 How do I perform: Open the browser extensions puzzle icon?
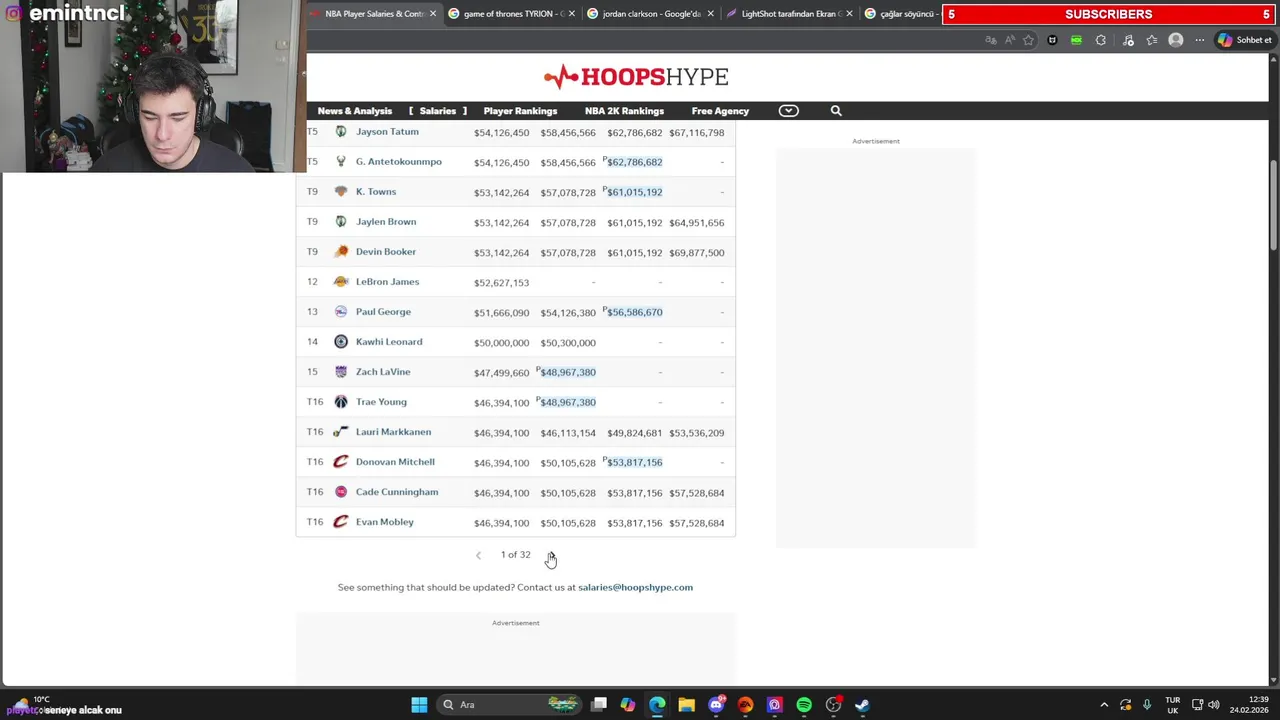click(x=1101, y=40)
